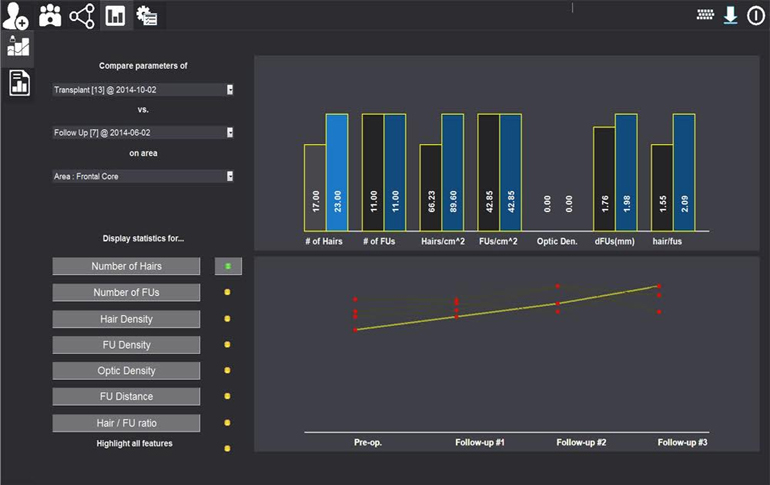Toggle the Number of Hairs green indicator
The height and width of the screenshot is (485, 770).
(228, 266)
